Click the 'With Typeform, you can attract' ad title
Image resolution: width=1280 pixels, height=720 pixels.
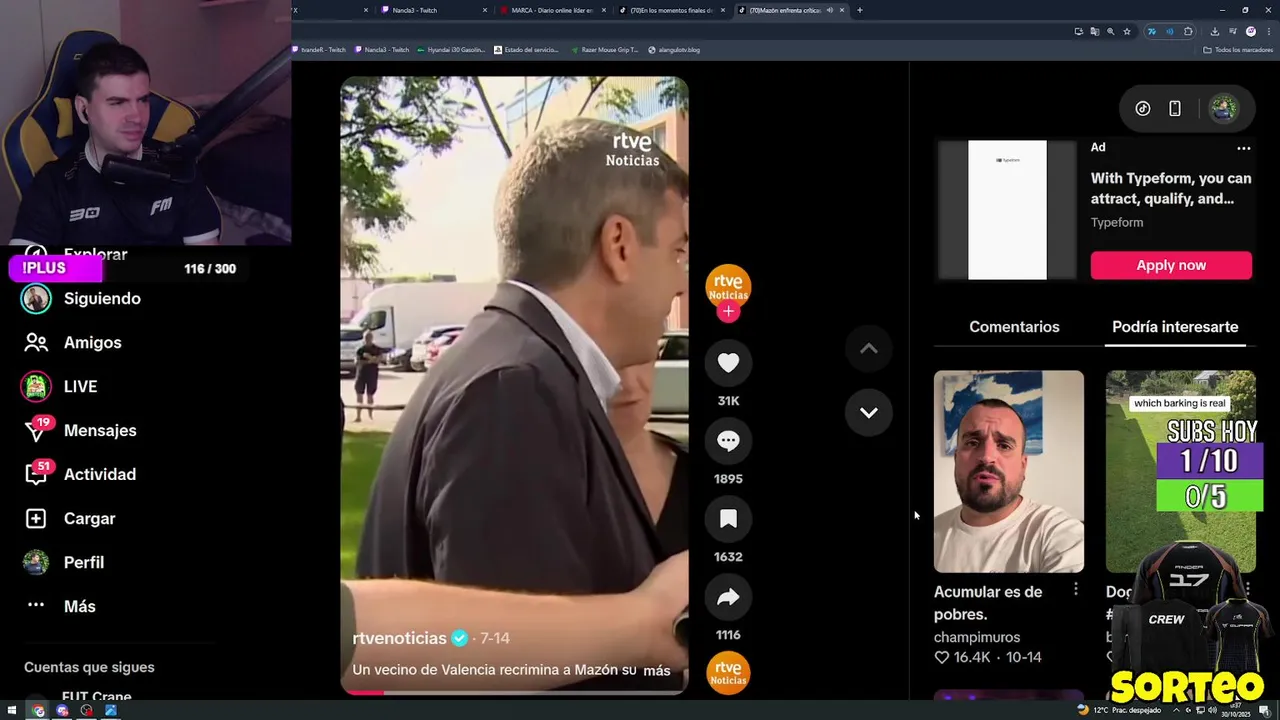coord(1171,188)
